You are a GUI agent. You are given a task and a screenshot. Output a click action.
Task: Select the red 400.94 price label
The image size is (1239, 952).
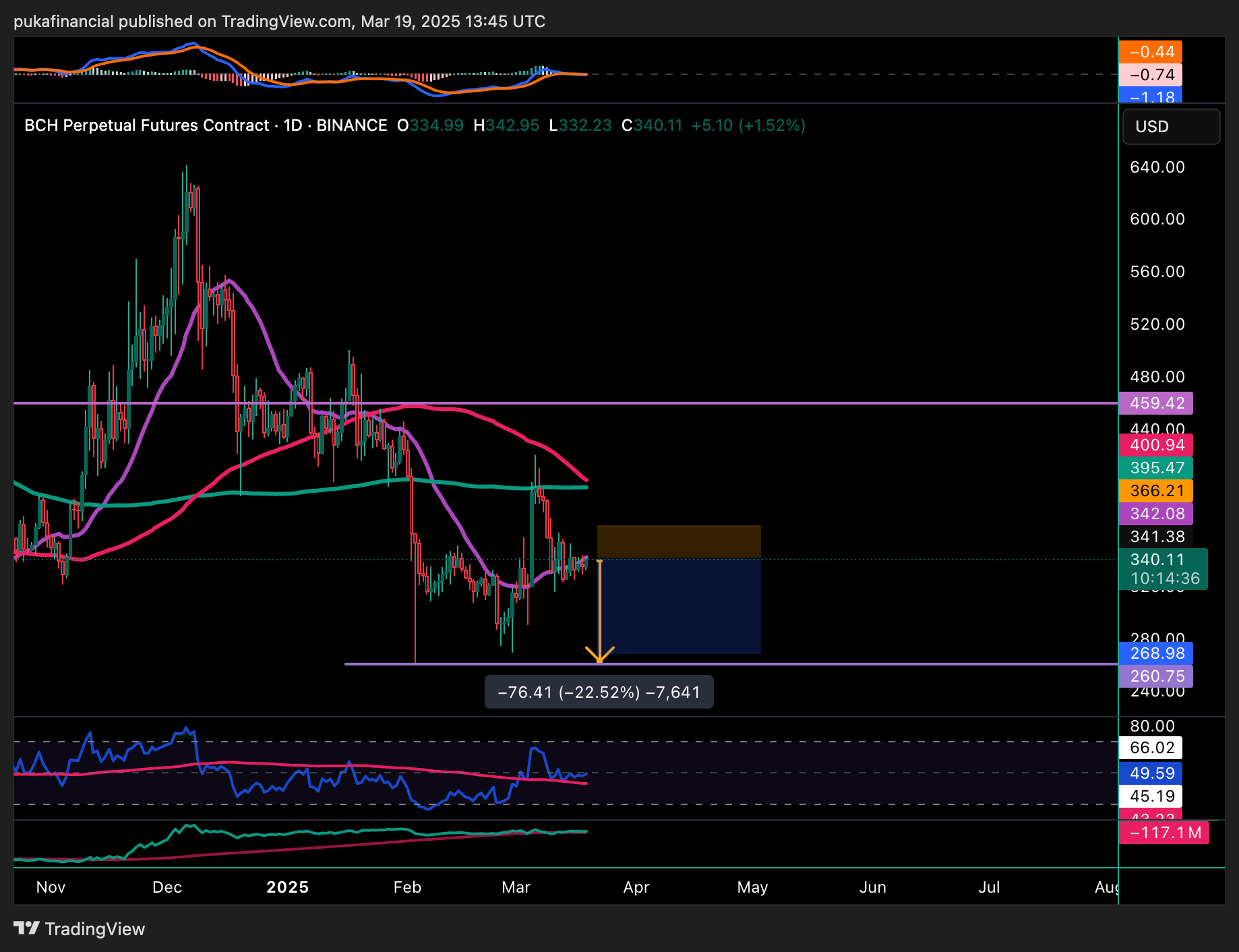[x=1155, y=445]
